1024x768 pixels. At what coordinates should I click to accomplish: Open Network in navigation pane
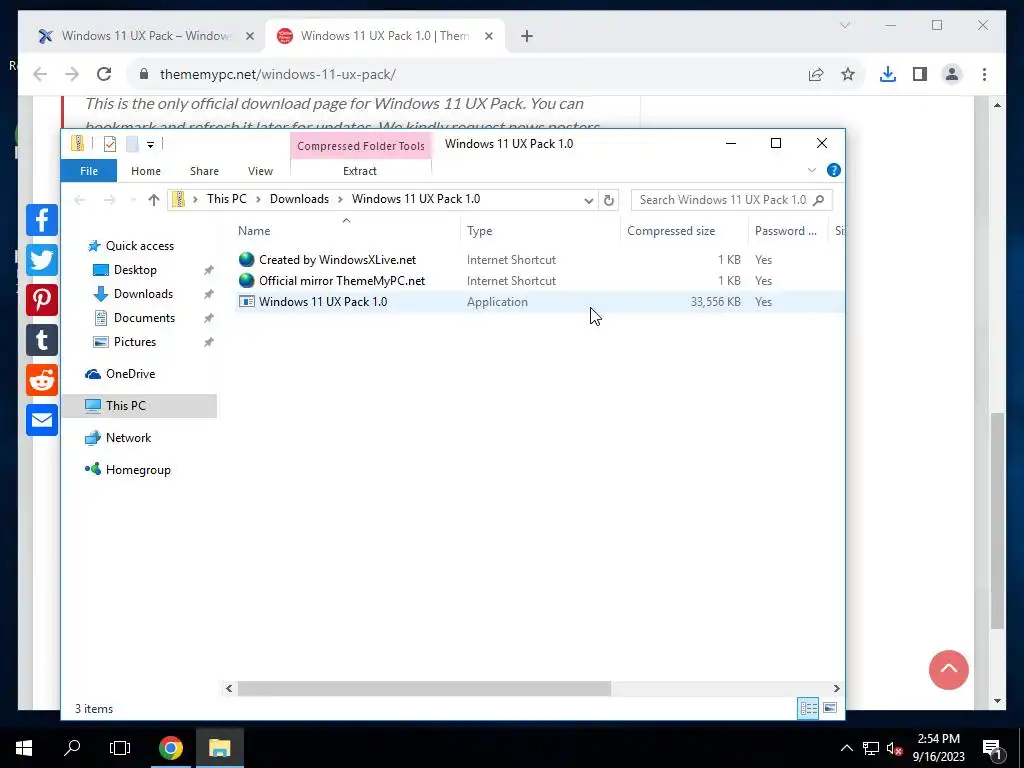click(128, 438)
